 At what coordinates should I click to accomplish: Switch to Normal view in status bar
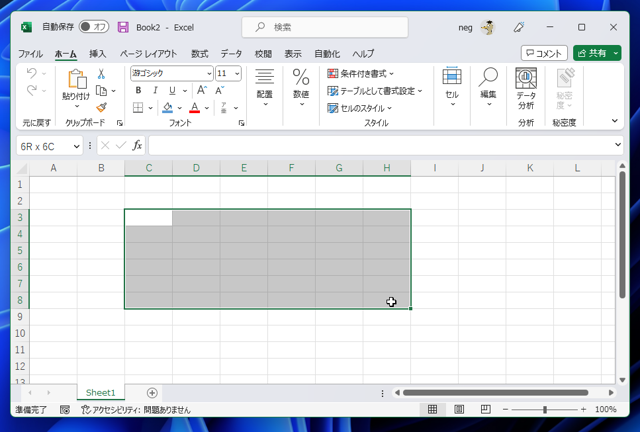[433, 409]
